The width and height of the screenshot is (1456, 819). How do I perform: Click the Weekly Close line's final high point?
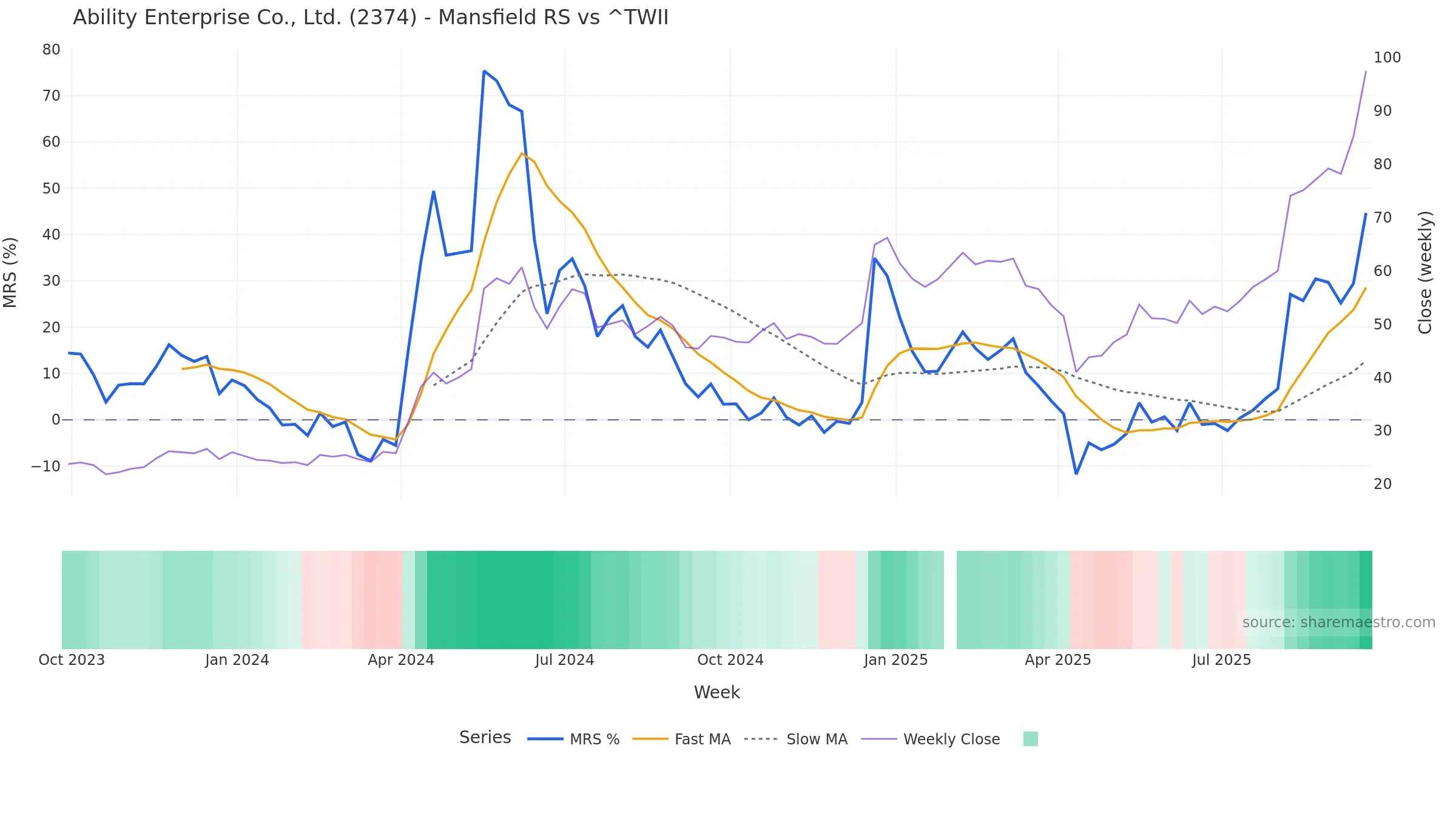1366,72
